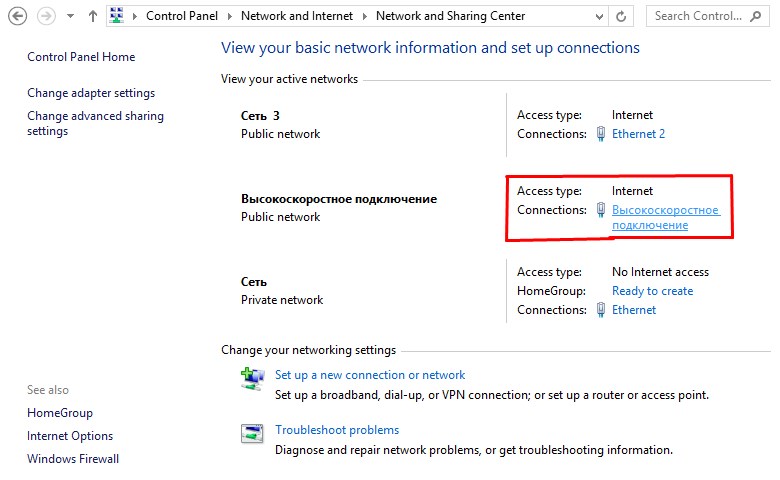Image resolution: width=780 pixels, height=480 pixels.
Task: Click HomeGroup Ready to create link
Action: click(x=652, y=291)
